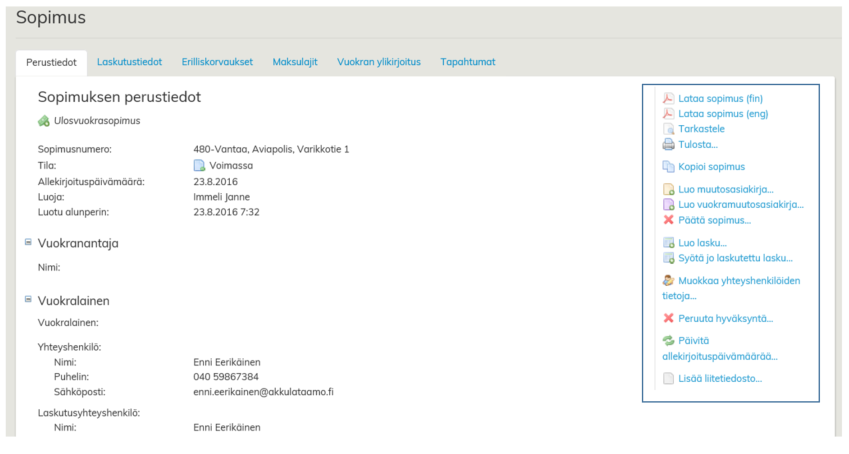Click Lisää liitetiedosto link
This screenshot has width=849, height=454.
coord(719,379)
